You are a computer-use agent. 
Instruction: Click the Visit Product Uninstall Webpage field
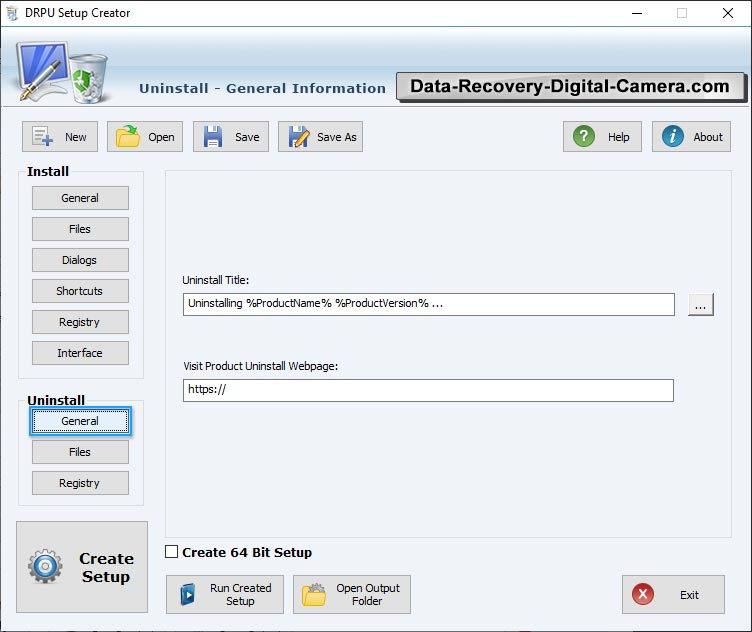428,390
